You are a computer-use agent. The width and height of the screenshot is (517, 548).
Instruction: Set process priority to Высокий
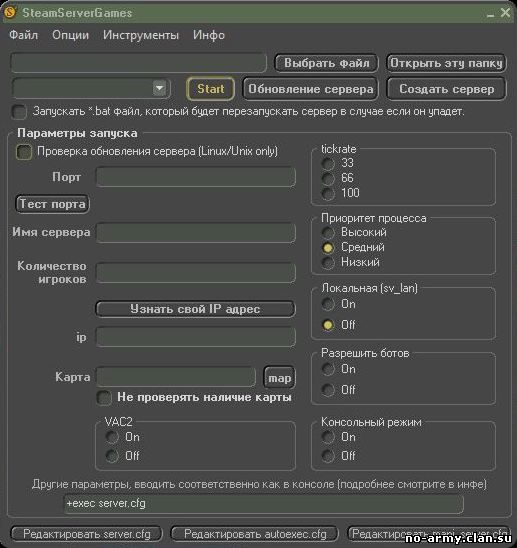point(328,232)
